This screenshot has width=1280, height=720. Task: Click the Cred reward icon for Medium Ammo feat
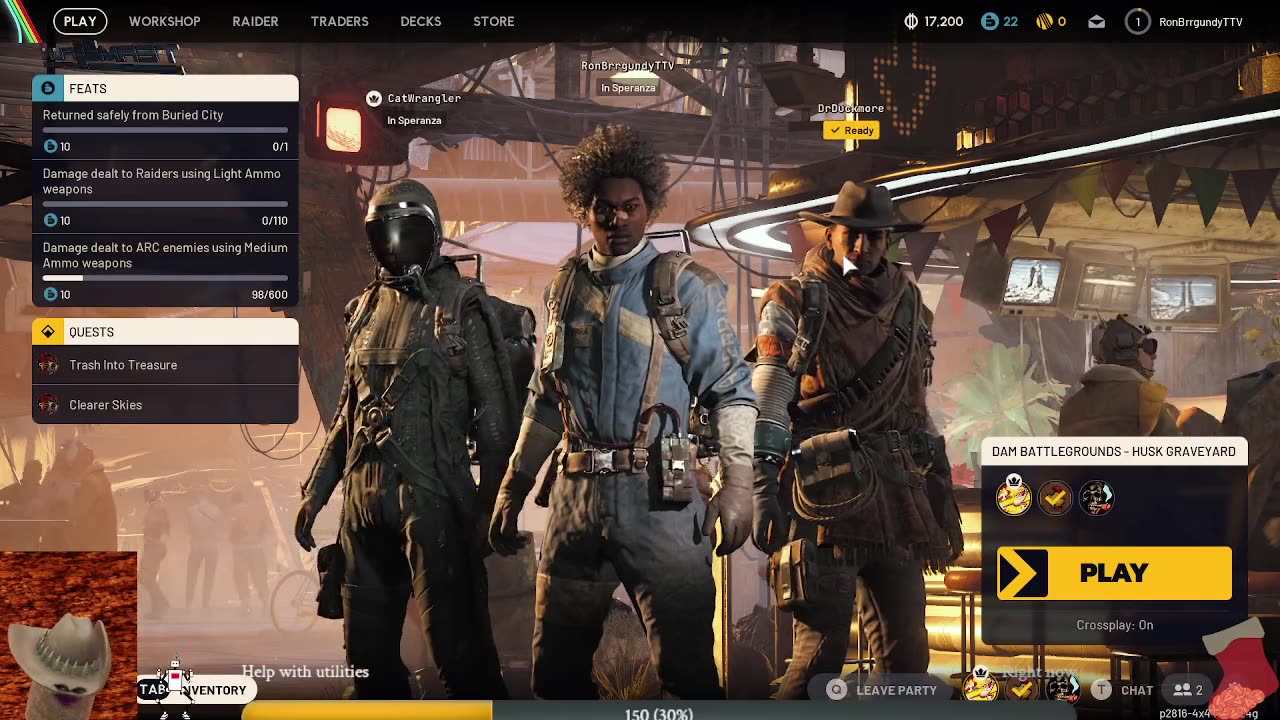50,294
